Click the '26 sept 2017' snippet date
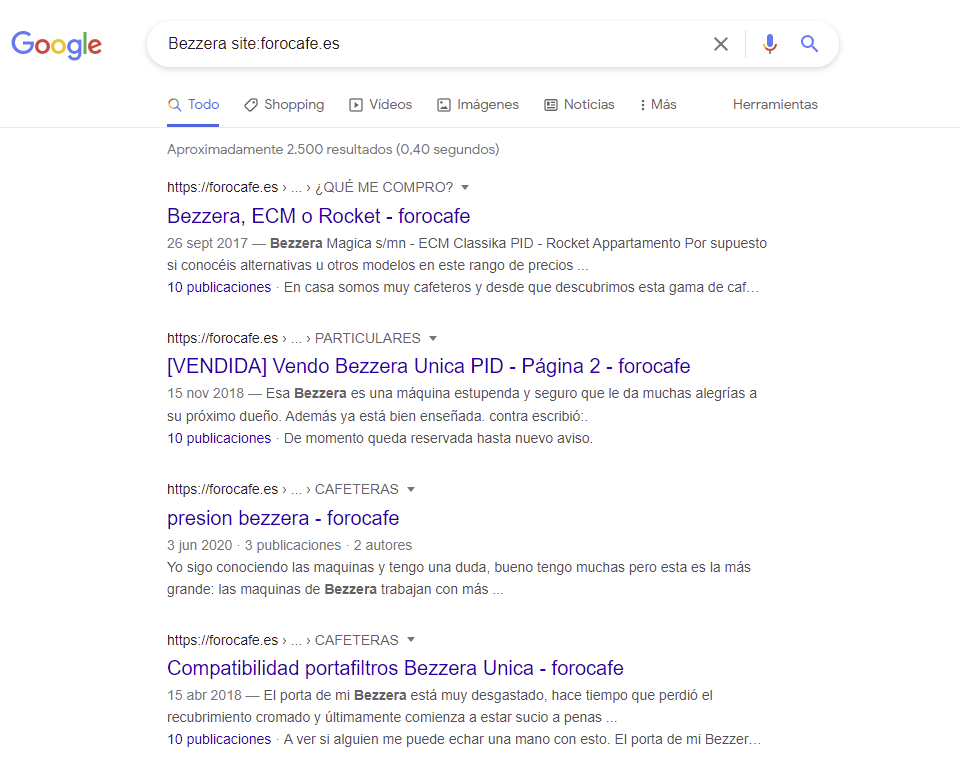 coord(207,244)
